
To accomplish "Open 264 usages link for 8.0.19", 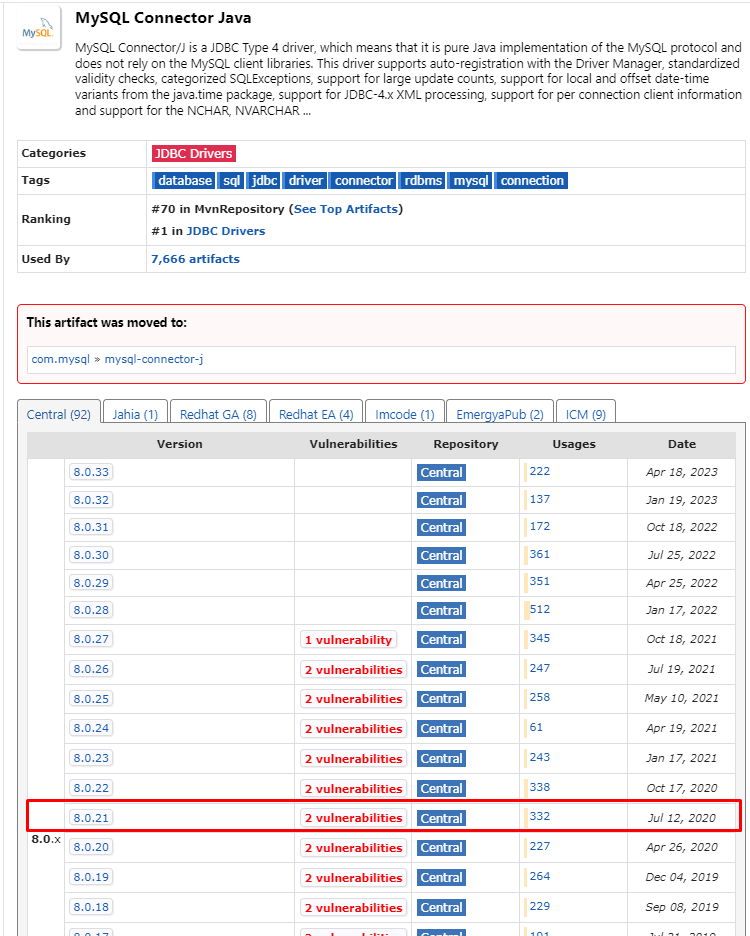I will (x=540, y=876).
